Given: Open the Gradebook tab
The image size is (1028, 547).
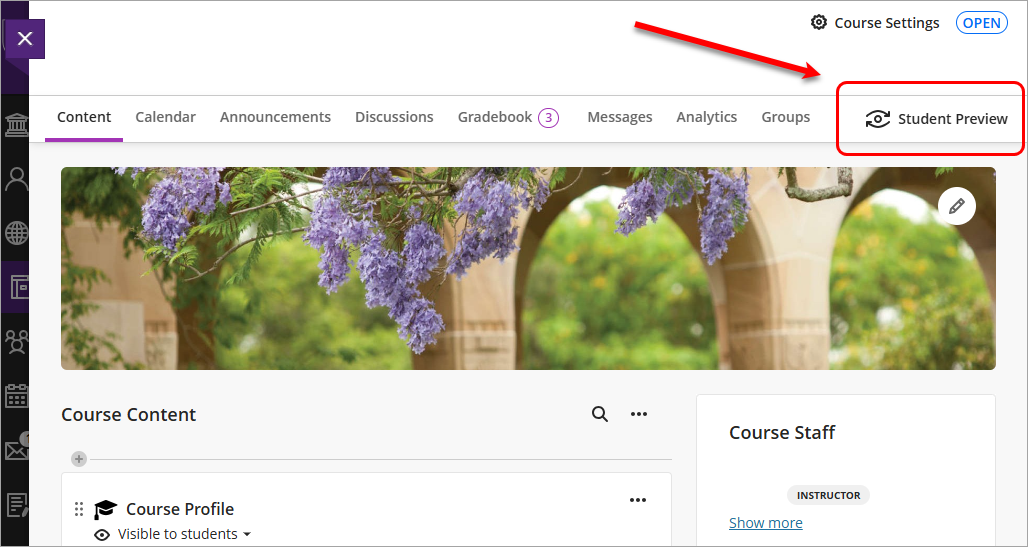Looking at the screenshot, I should (495, 117).
